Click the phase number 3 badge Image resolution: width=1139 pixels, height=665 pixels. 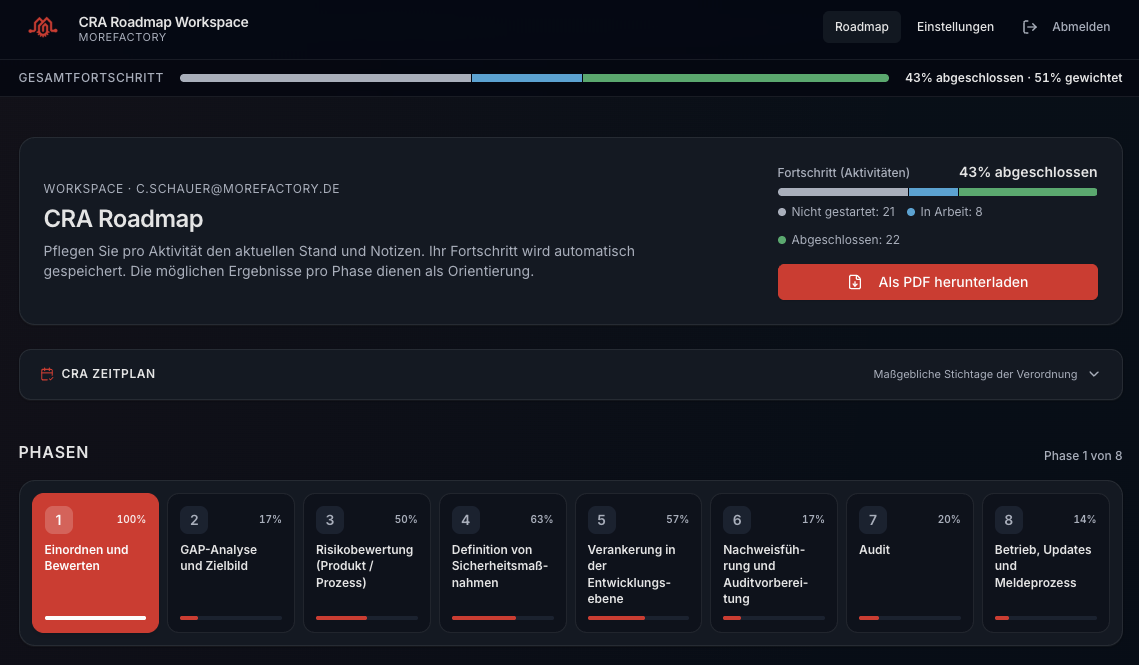pos(330,520)
